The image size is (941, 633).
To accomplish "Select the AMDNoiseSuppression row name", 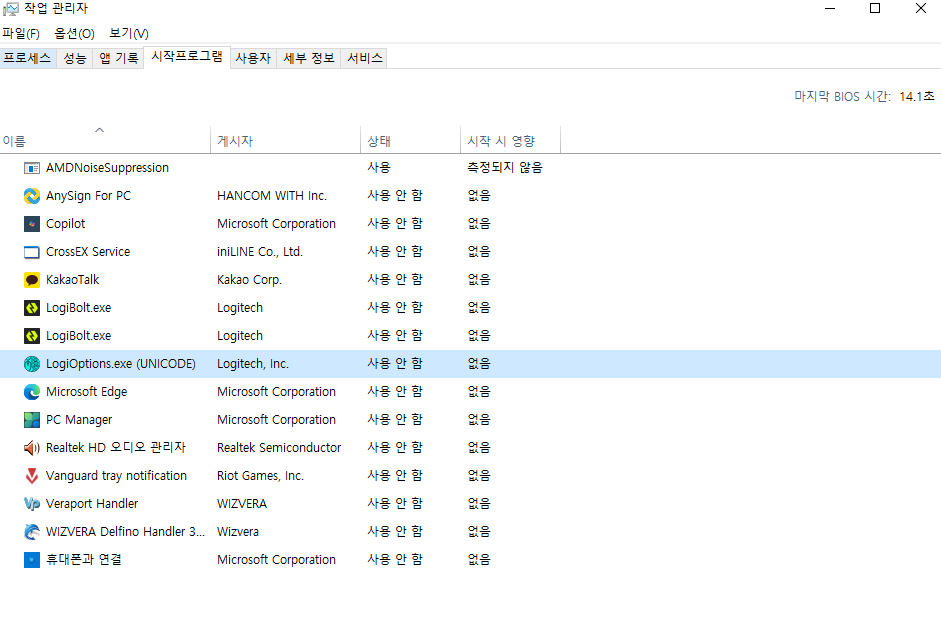I will (107, 168).
